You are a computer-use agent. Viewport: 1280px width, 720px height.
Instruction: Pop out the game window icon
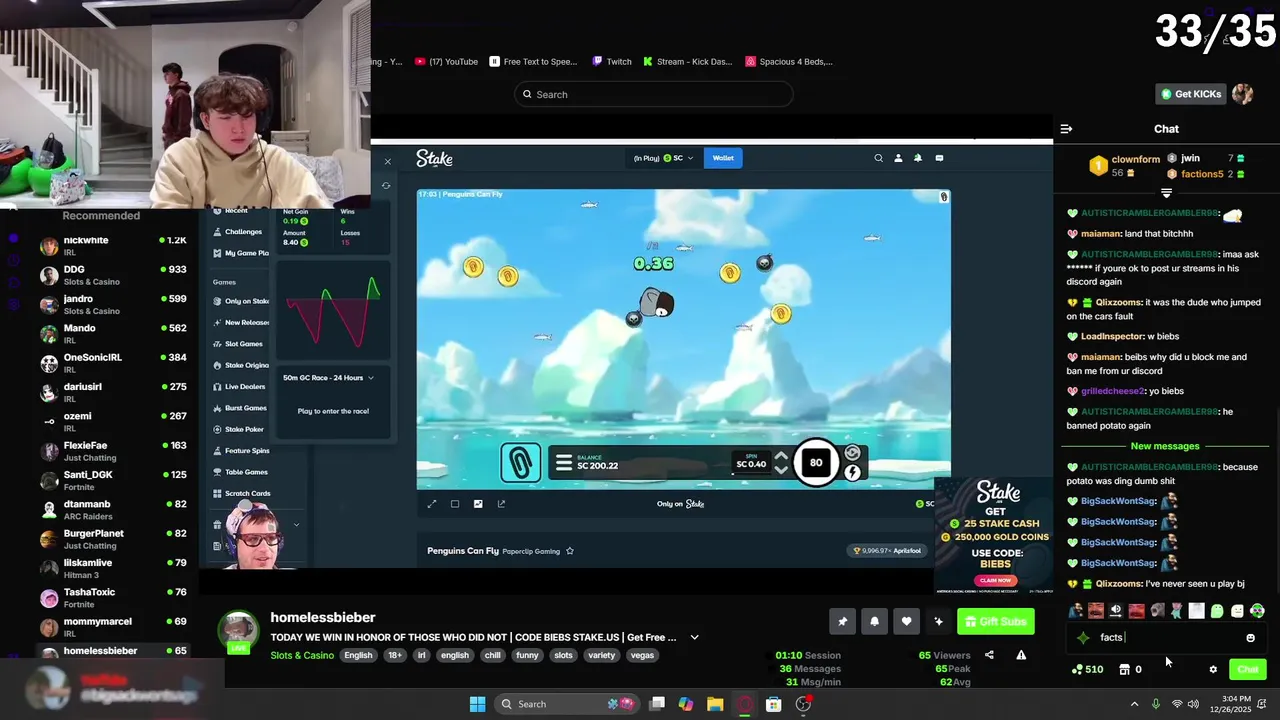click(x=501, y=504)
